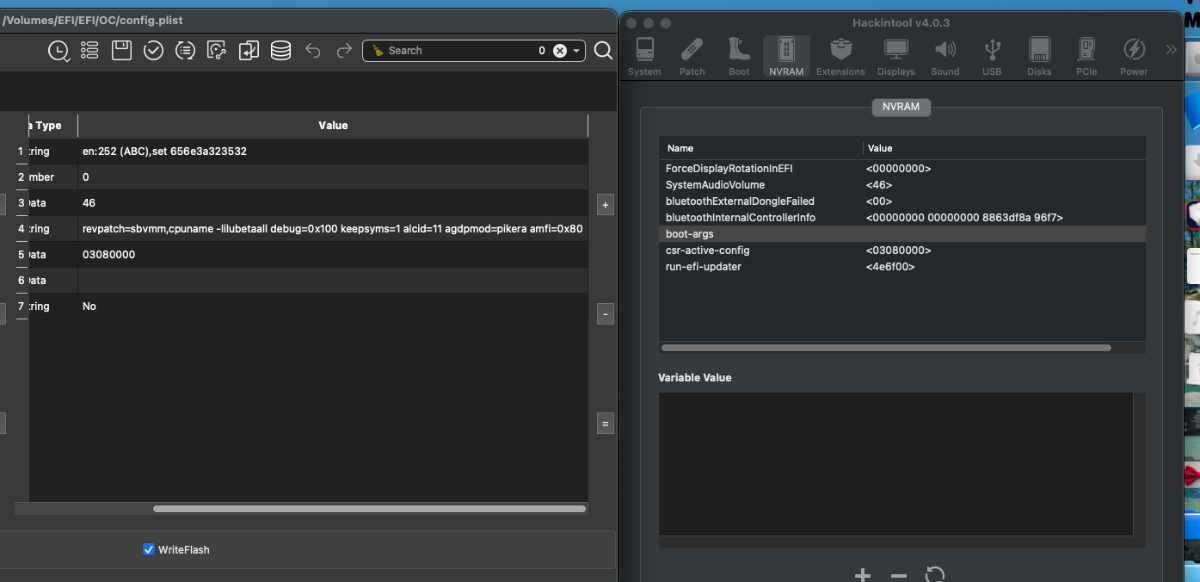
Task: Switch to the Extensions tab
Action: coord(840,57)
